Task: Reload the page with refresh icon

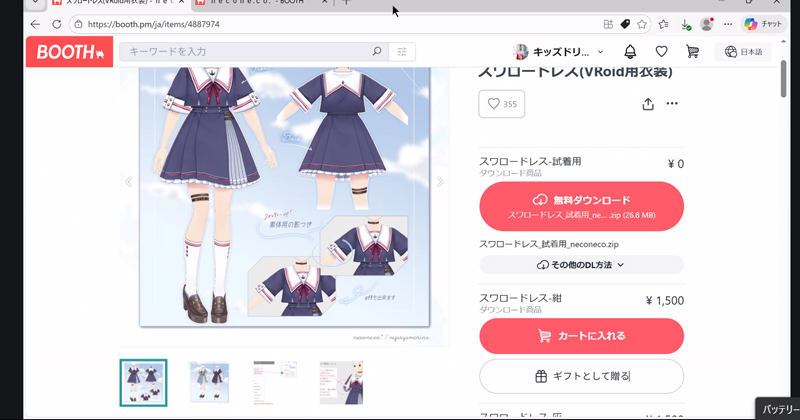Action: point(57,24)
